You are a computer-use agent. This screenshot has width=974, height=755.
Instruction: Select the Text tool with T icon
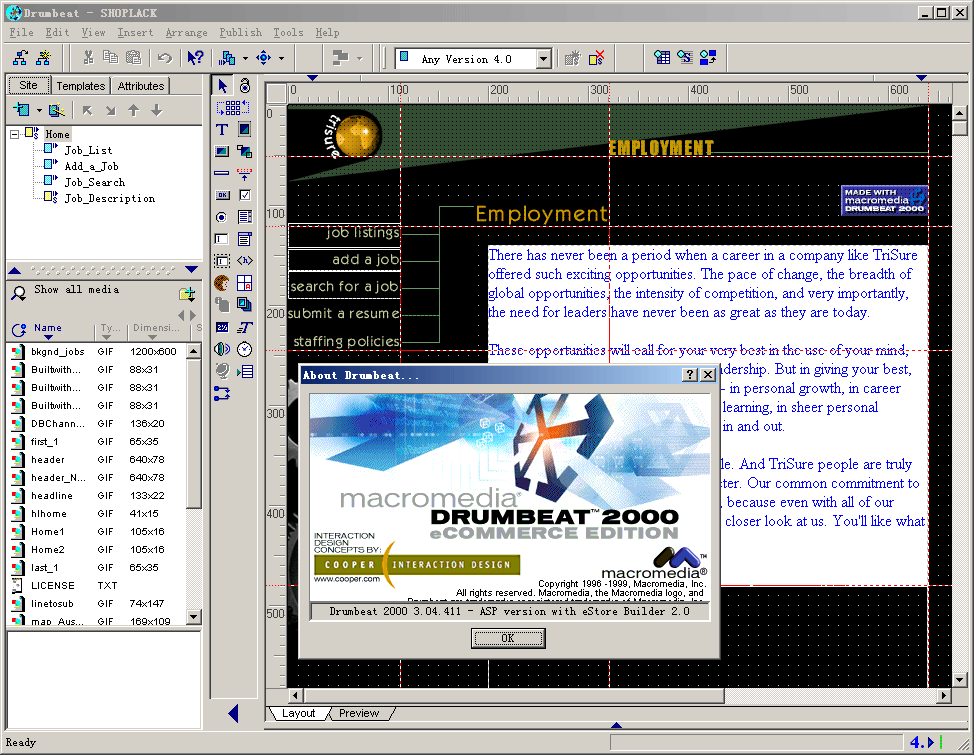pos(222,129)
